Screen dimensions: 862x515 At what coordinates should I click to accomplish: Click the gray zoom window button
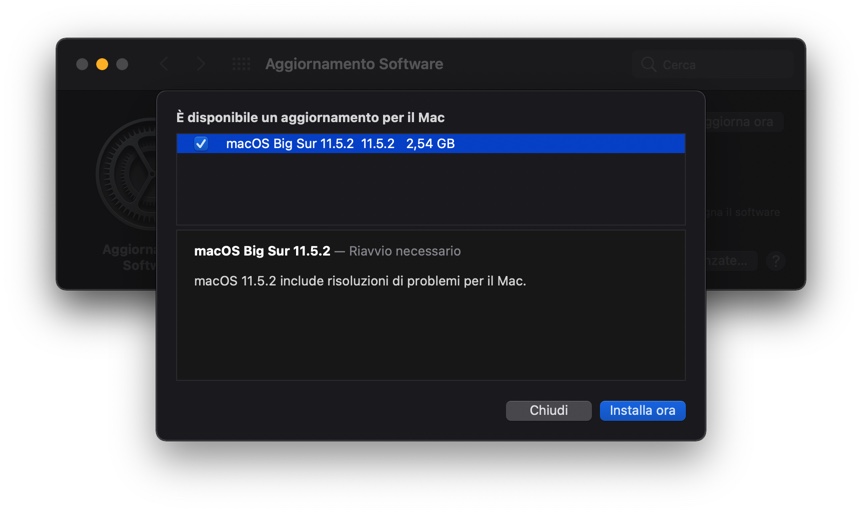(122, 64)
